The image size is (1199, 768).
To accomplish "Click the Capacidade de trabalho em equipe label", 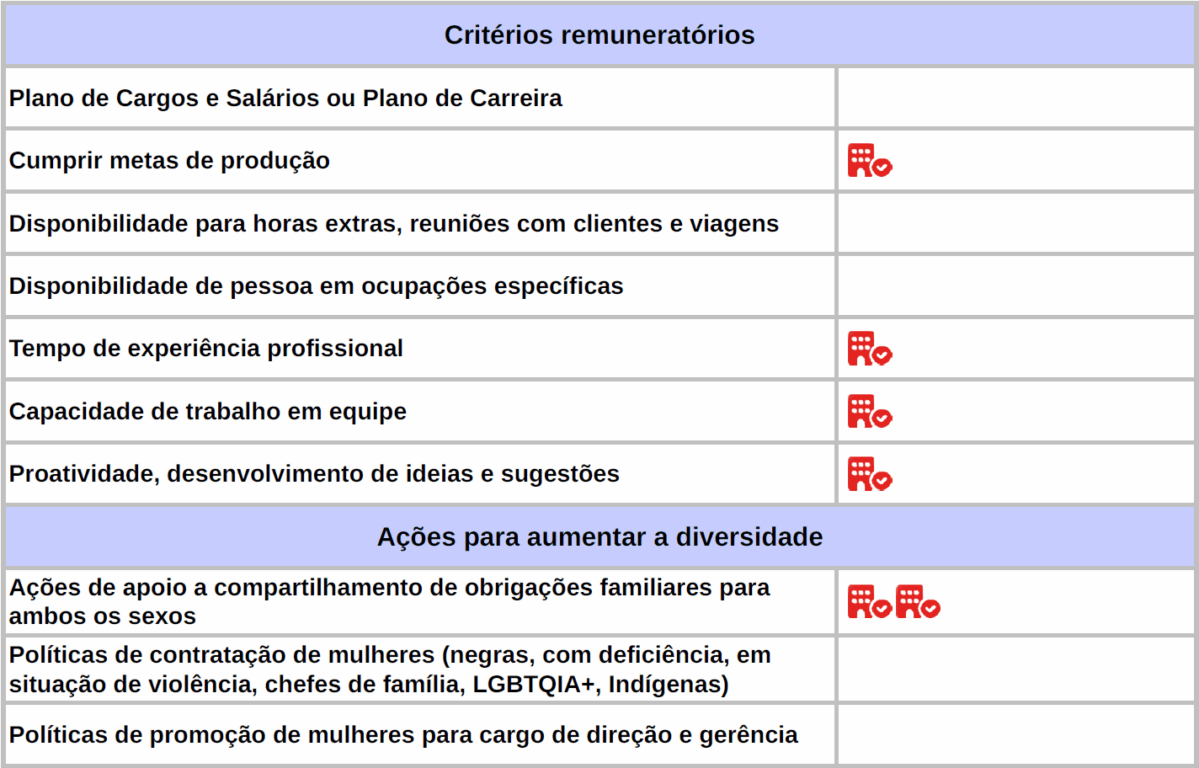I will point(208,411).
